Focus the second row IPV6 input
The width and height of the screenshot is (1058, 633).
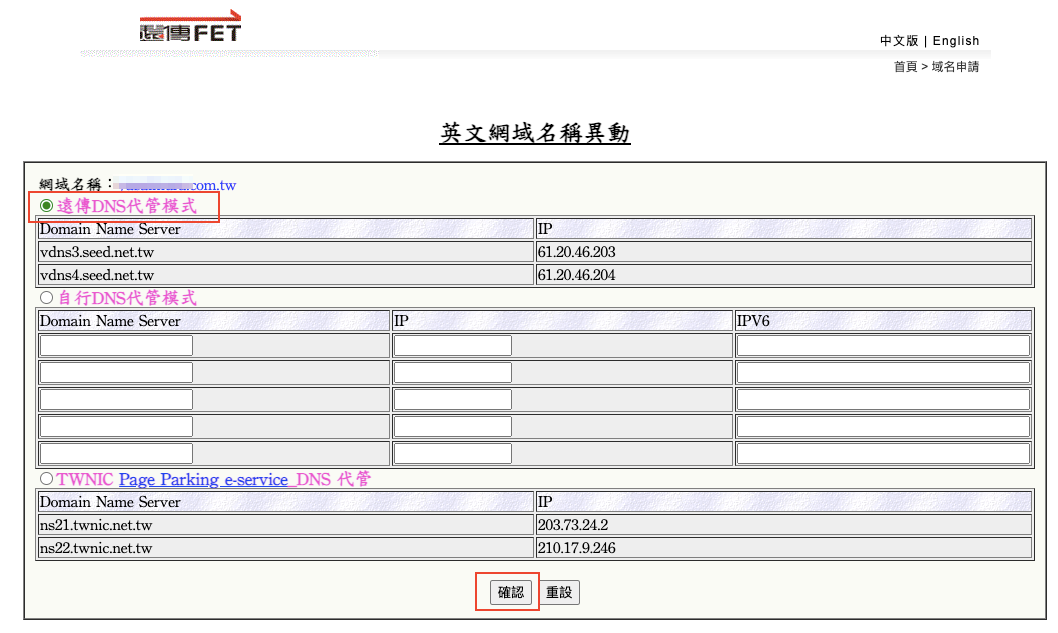883,373
